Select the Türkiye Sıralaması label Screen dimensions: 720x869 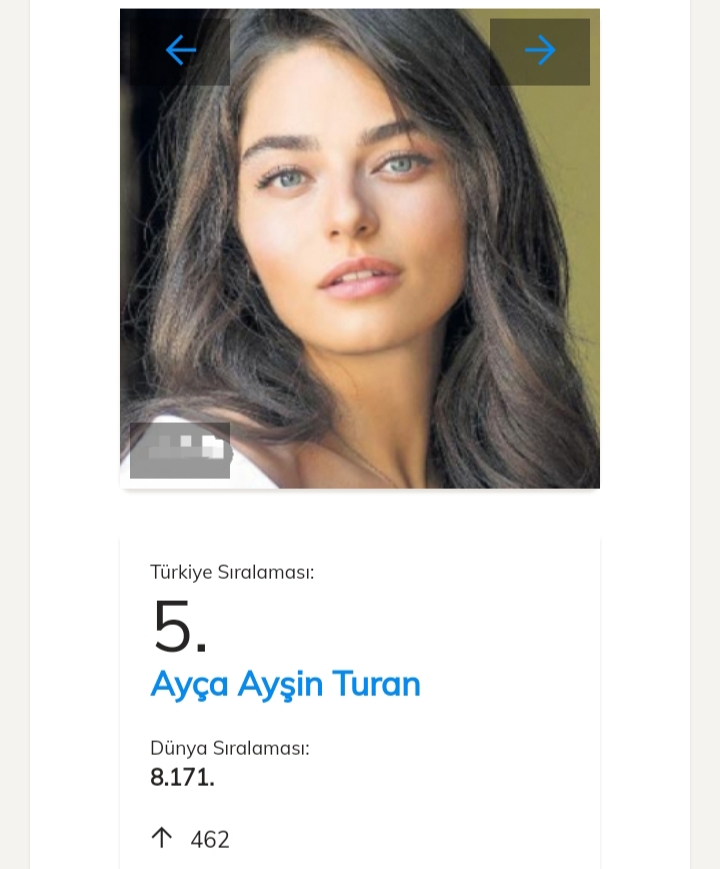click(232, 572)
